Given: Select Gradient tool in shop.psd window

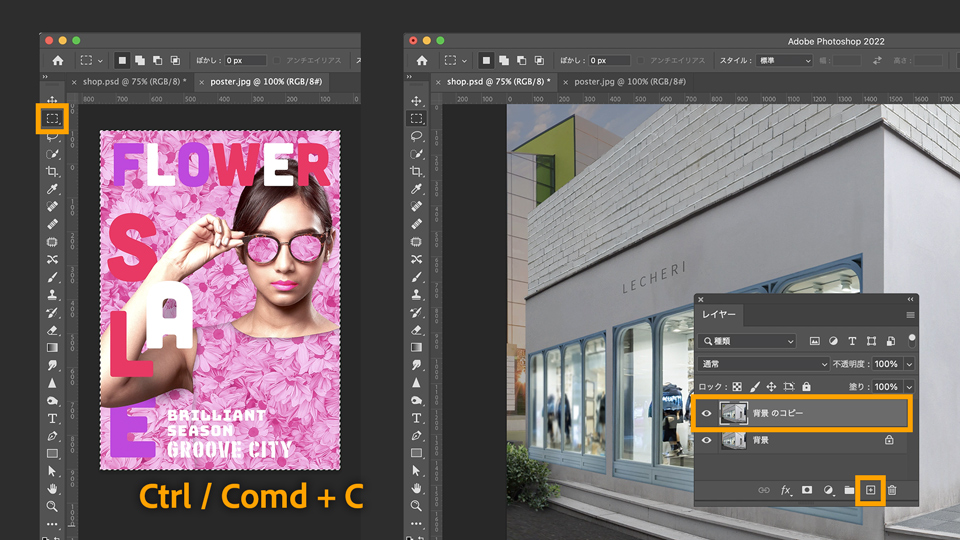Looking at the screenshot, I should click(416, 347).
